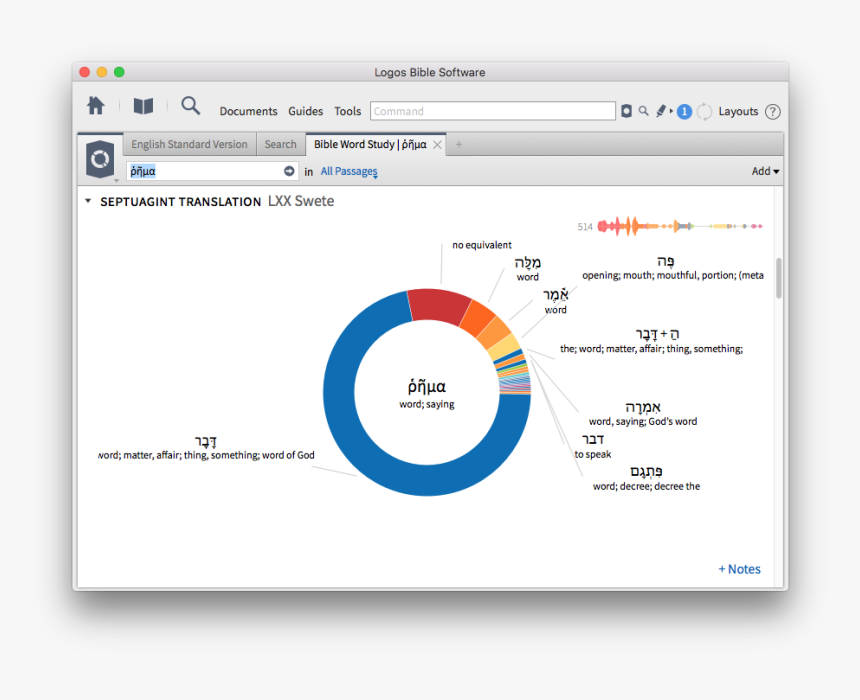Viewport: 860px width, 700px height.
Task: Click the LXX Swete resource link
Action: 301,201
